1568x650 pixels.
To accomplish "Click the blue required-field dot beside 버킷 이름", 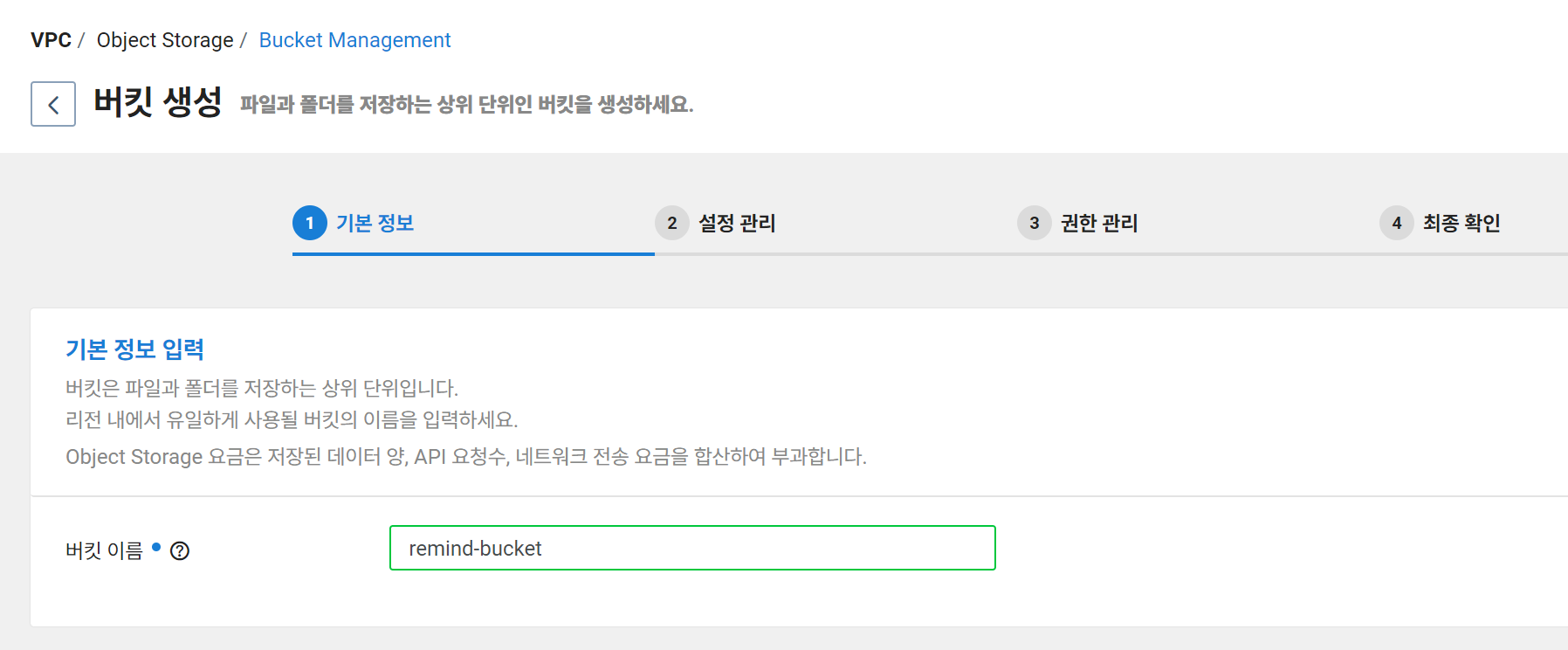I will click(155, 545).
